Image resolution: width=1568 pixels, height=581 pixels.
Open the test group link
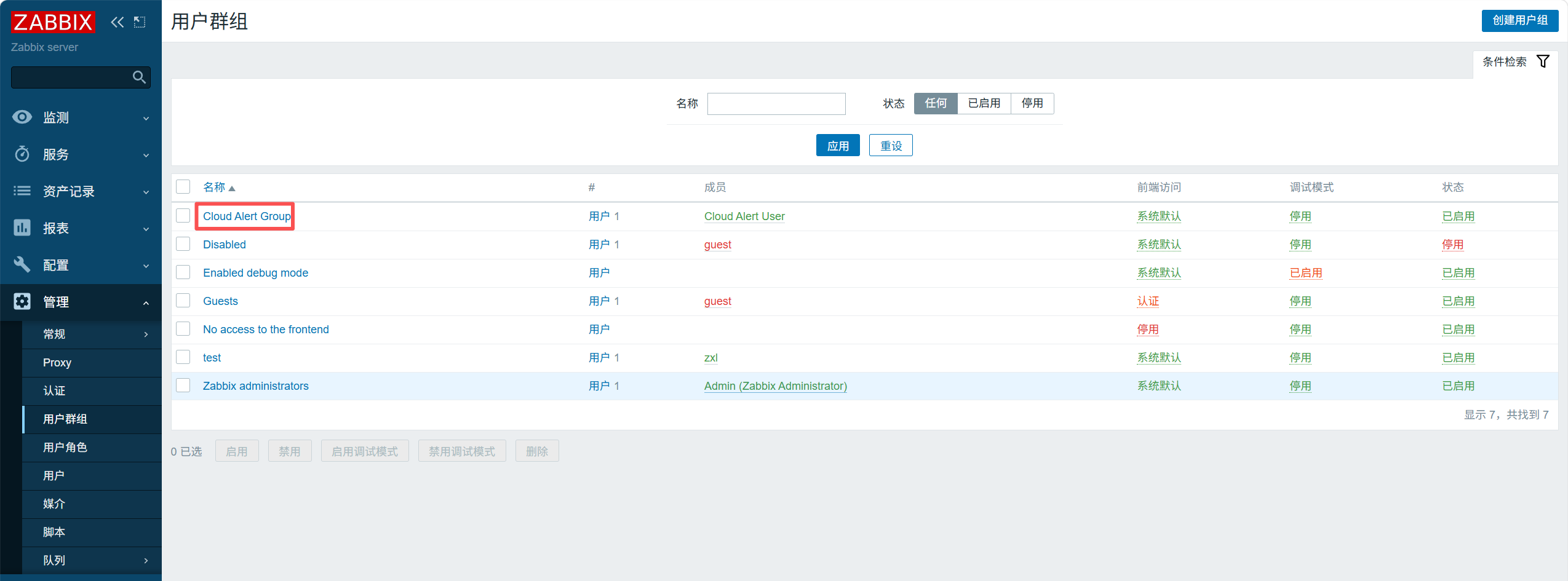212,358
